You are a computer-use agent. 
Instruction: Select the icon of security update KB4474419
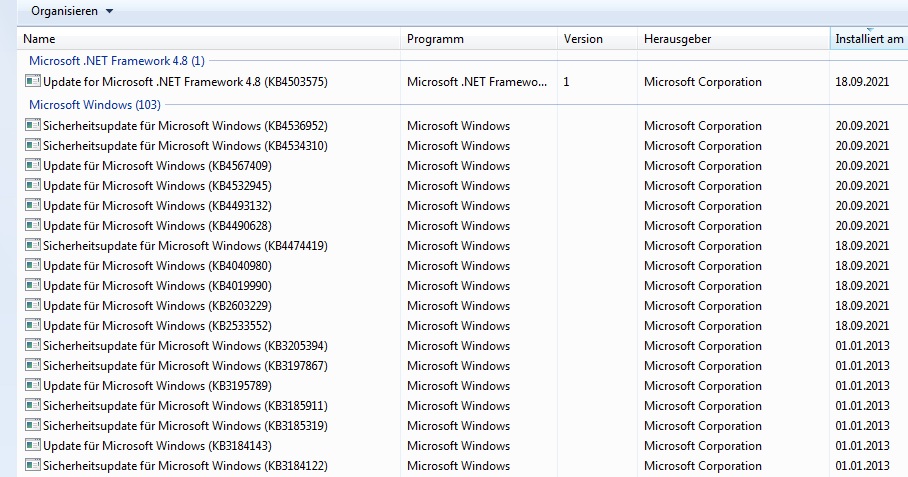32,246
